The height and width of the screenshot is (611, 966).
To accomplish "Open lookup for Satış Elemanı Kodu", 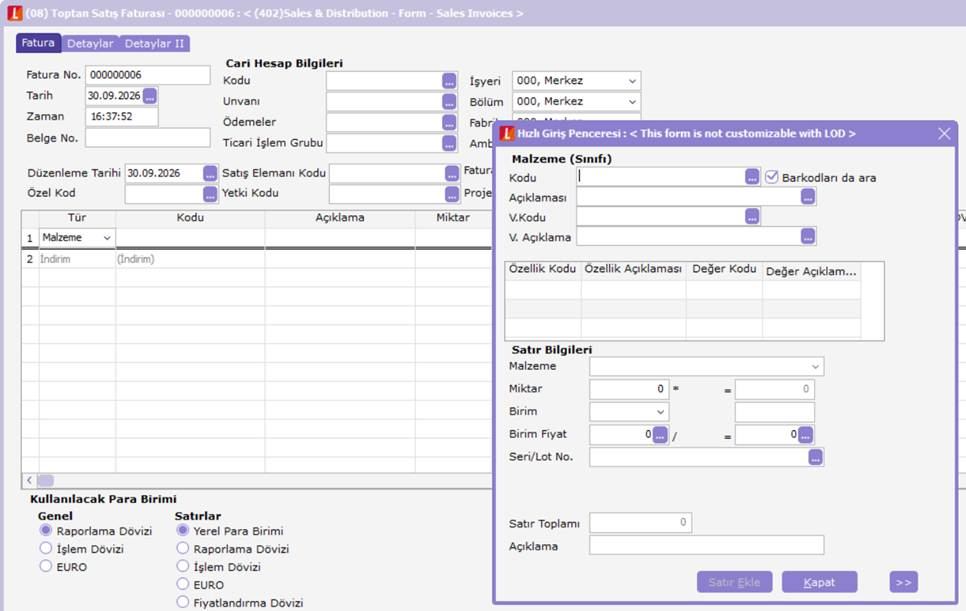I will [x=452, y=174].
